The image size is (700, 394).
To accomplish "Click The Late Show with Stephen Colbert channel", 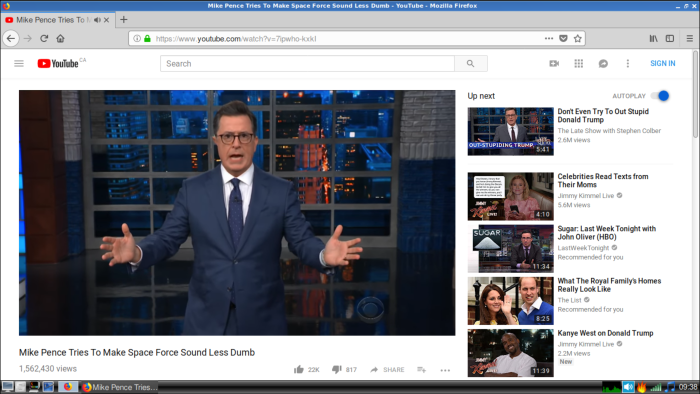I will [609, 131].
